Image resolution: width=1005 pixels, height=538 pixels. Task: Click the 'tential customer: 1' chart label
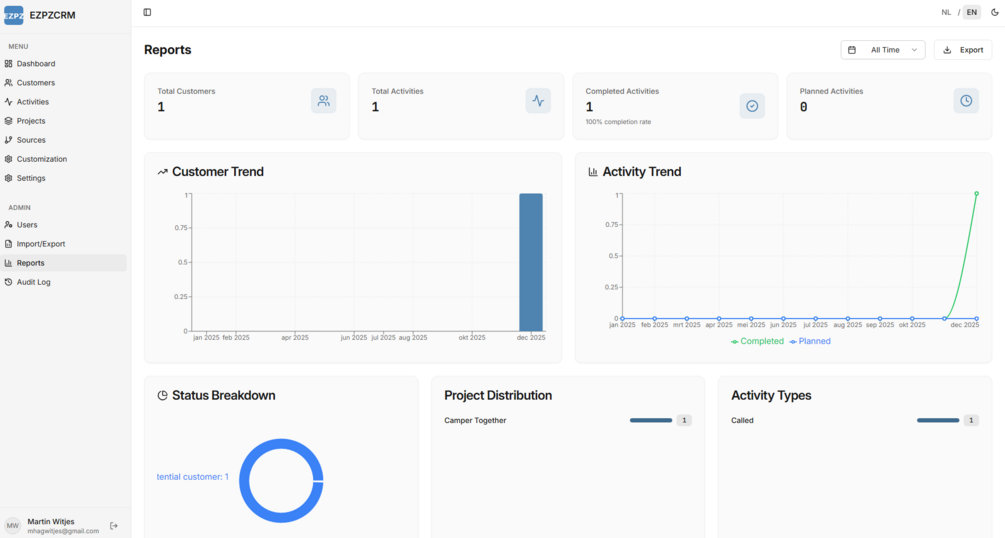pos(192,477)
